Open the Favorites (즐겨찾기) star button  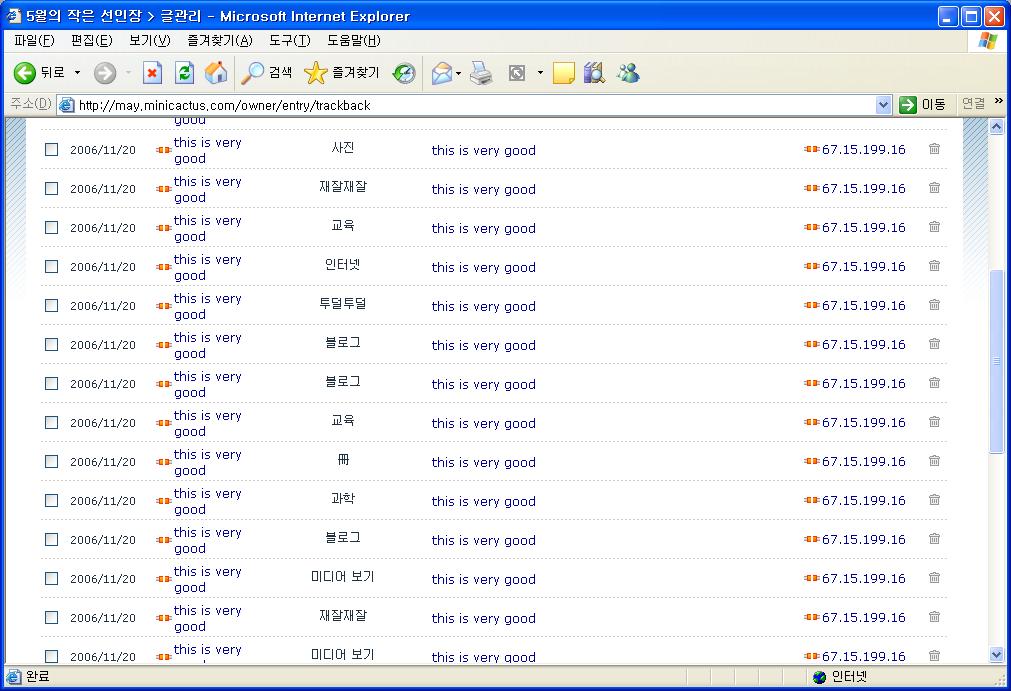pyautogui.click(x=341, y=73)
